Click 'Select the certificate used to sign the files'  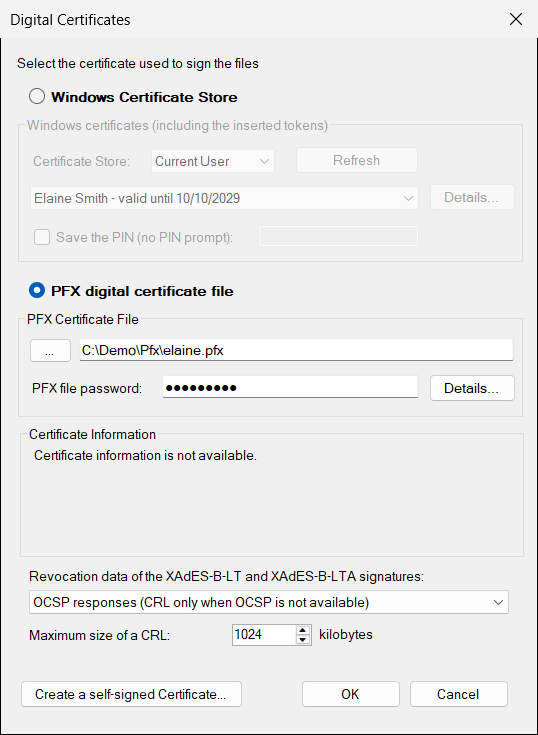[138, 63]
